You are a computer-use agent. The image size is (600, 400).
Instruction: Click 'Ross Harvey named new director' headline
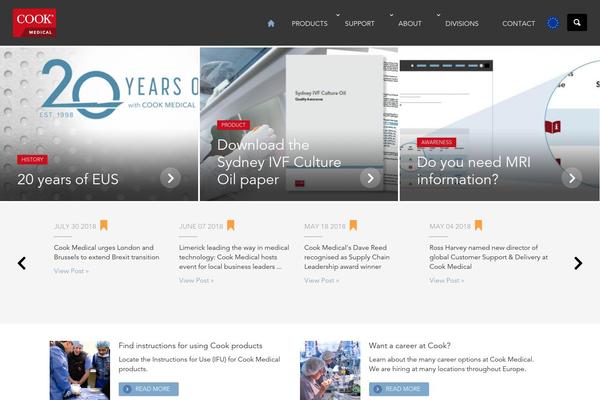[x=488, y=257]
